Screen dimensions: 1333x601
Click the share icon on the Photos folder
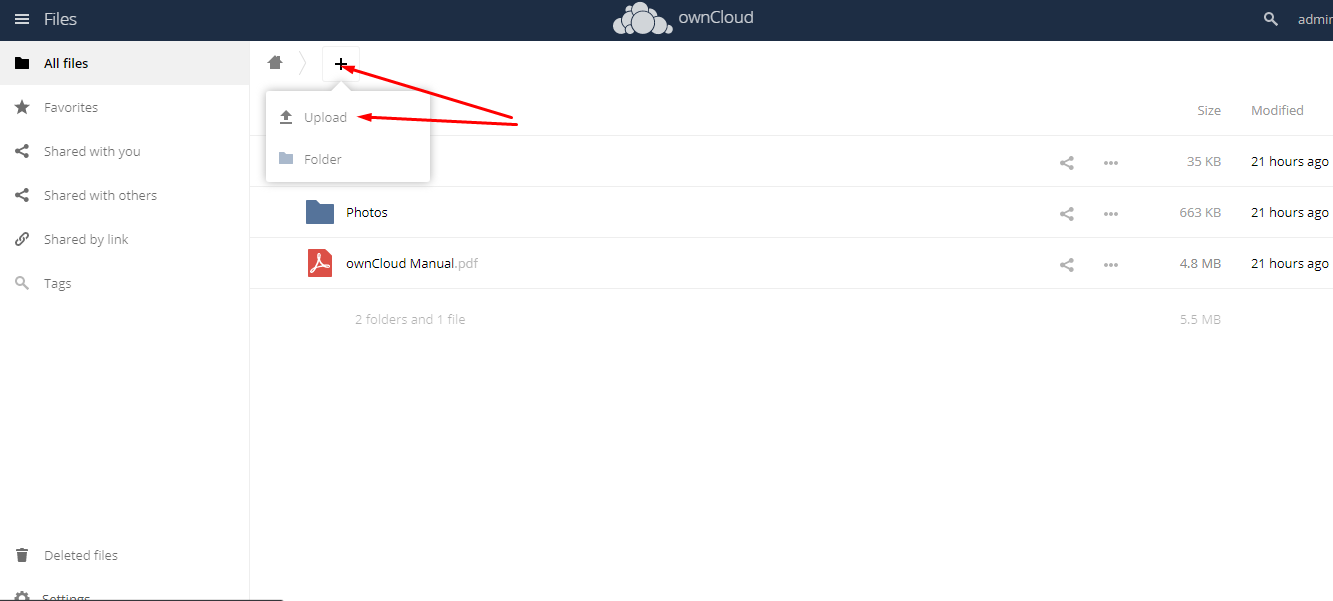(1066, 212)
